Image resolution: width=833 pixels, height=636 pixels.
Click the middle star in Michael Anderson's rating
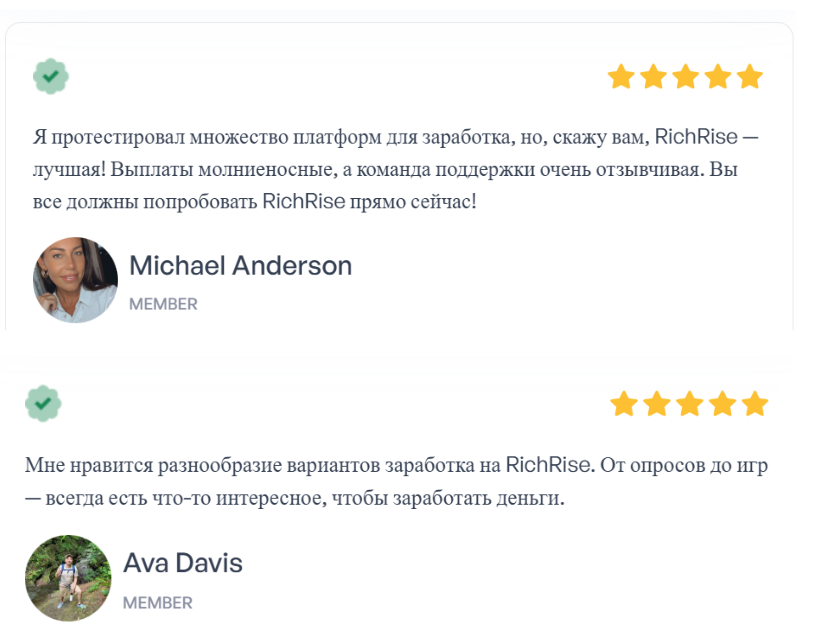click(x=685, y=77)
